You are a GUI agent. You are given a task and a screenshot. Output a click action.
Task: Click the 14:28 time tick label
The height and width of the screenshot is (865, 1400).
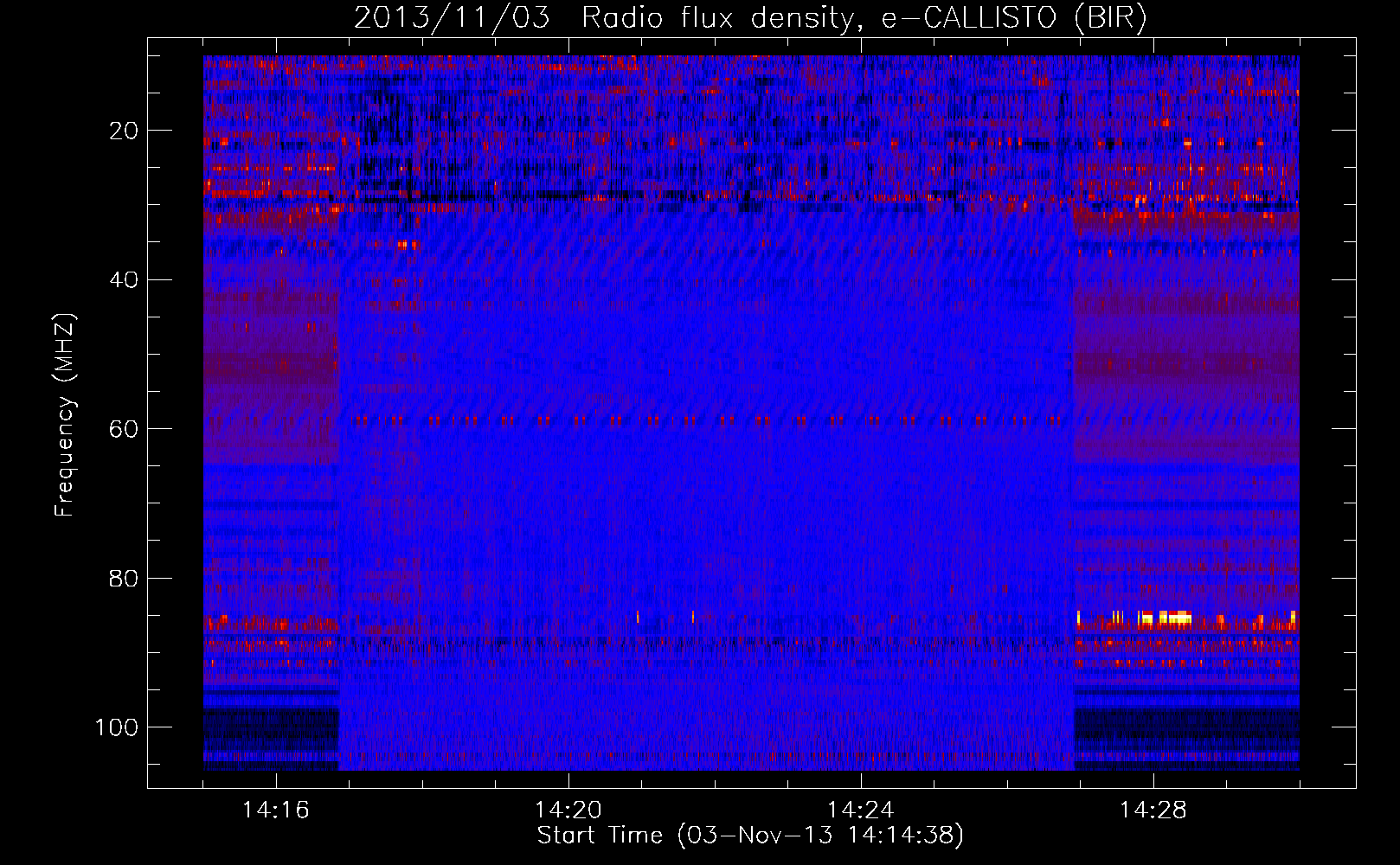coord(1153,811)
